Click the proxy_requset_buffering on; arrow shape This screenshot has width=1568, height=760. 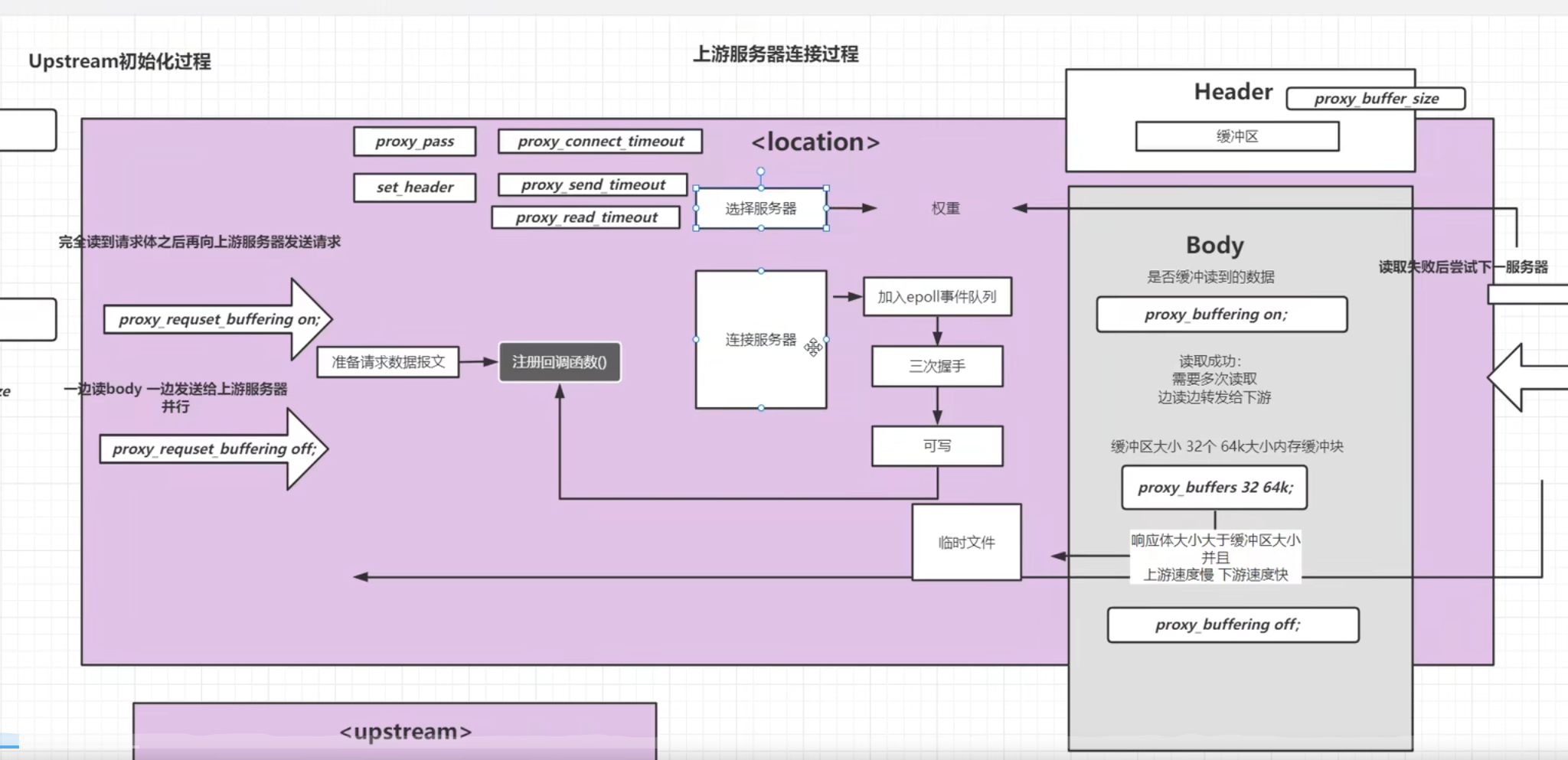point(218,319)
